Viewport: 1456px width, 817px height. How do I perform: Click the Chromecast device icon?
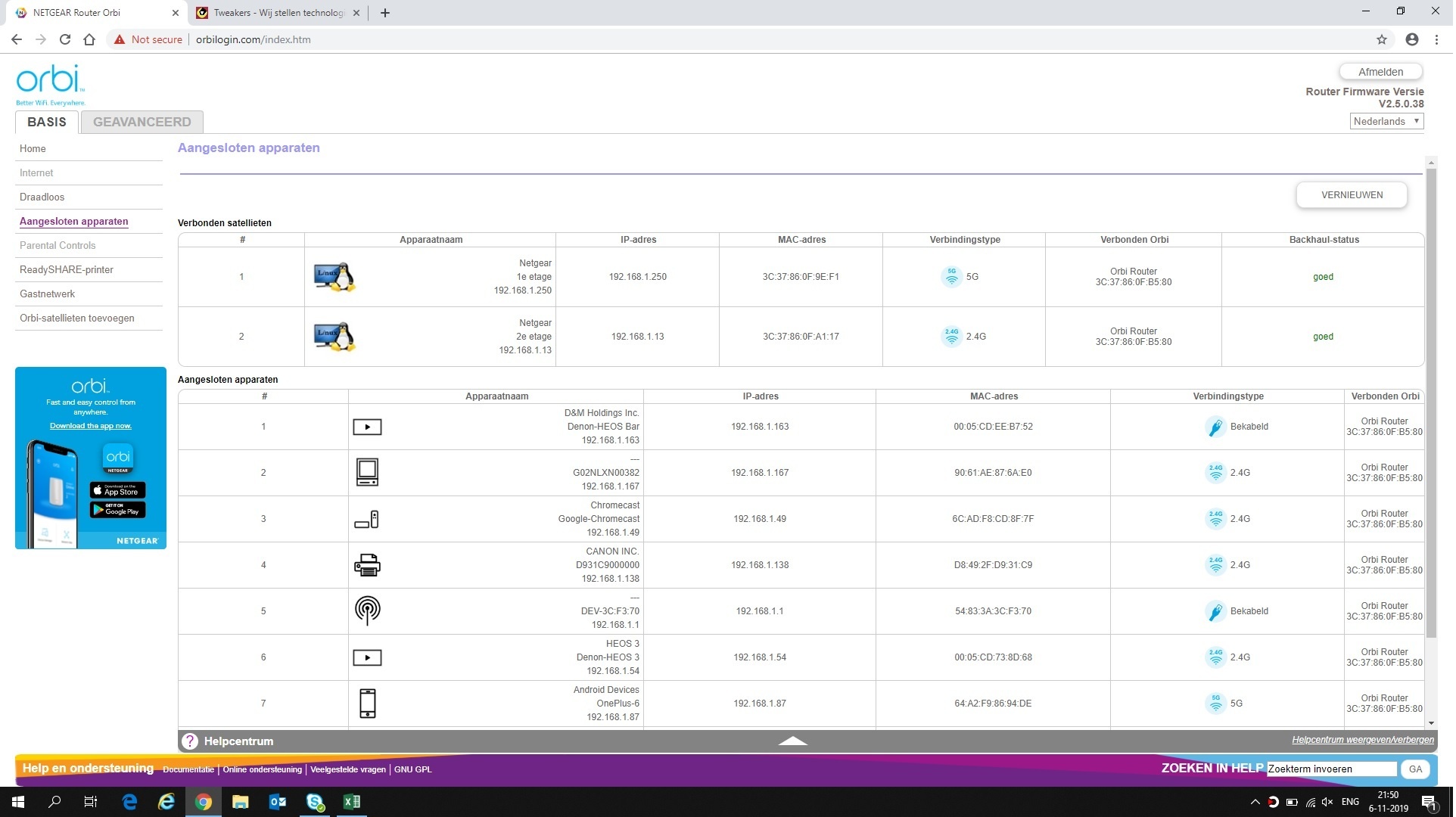pos(367,520)
